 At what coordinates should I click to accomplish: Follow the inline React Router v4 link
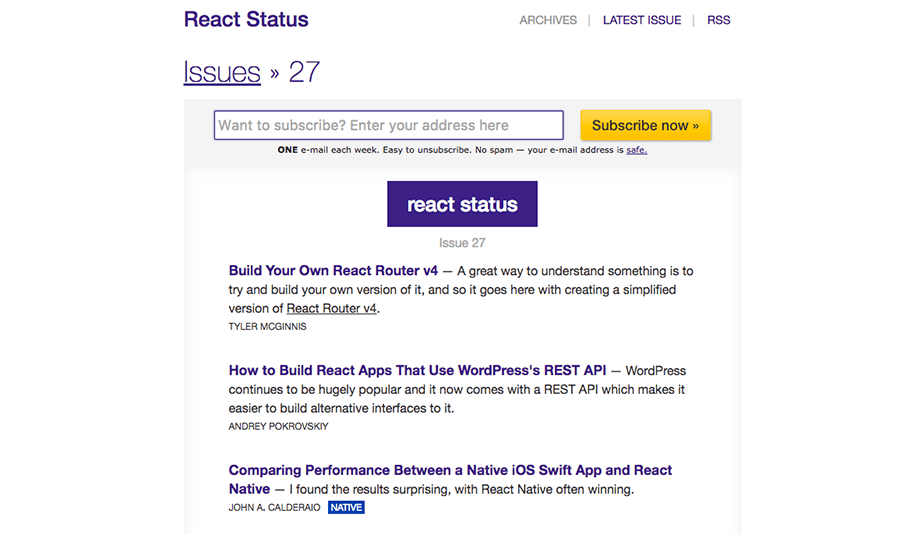[331, 308]
